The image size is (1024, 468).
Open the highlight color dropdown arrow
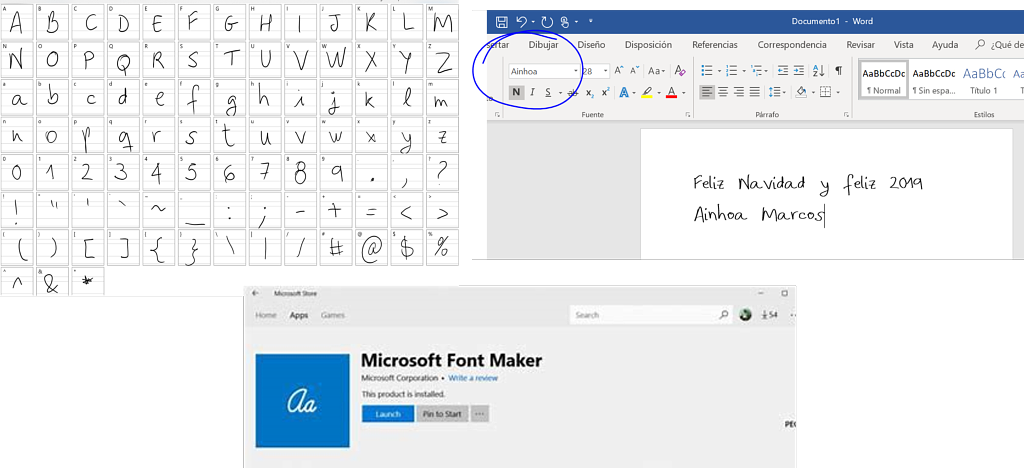[658, 93]
